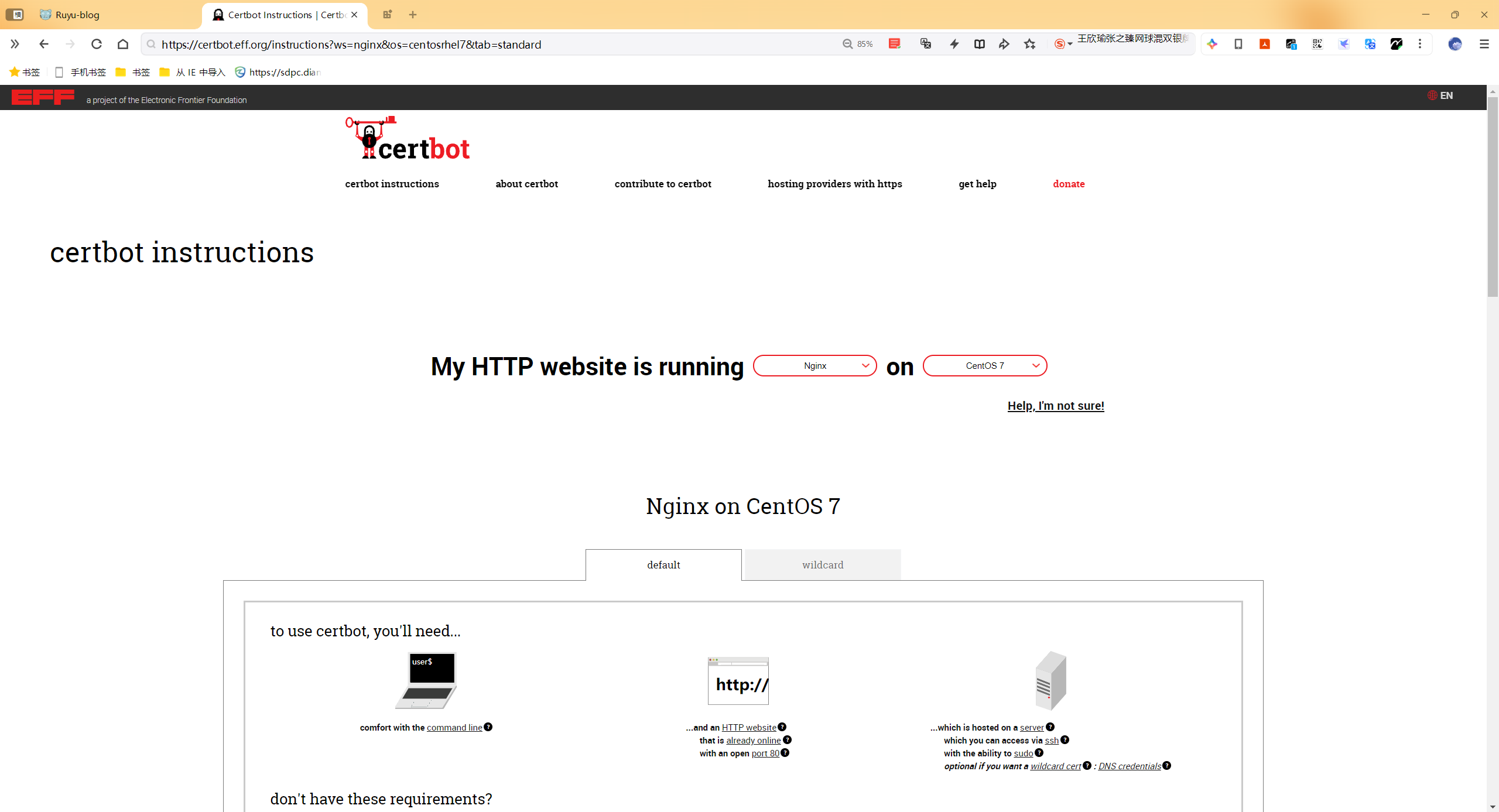Open the 85% zoom control
1499x812 pixels.
[x=857, y=44]
